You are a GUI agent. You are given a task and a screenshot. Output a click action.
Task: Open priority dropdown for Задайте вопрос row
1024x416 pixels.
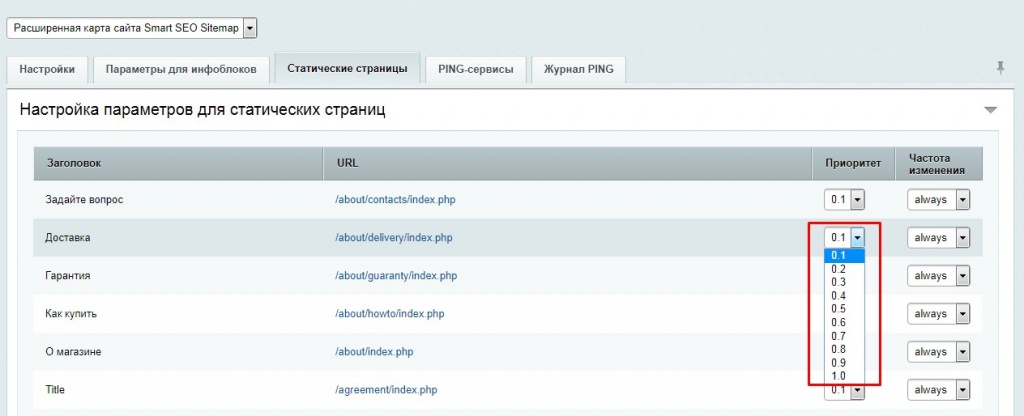pyautogui.click(x=843, y=200)
